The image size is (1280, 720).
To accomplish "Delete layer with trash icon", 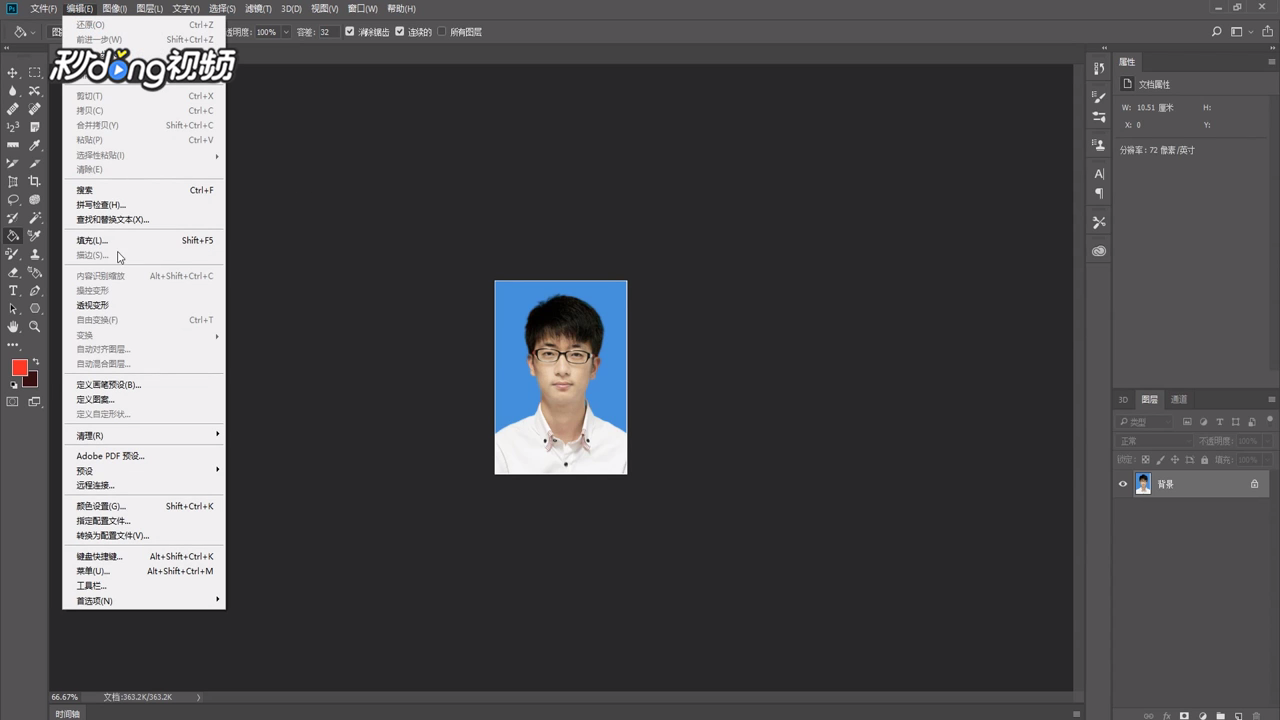I will tap(1256, 716).
